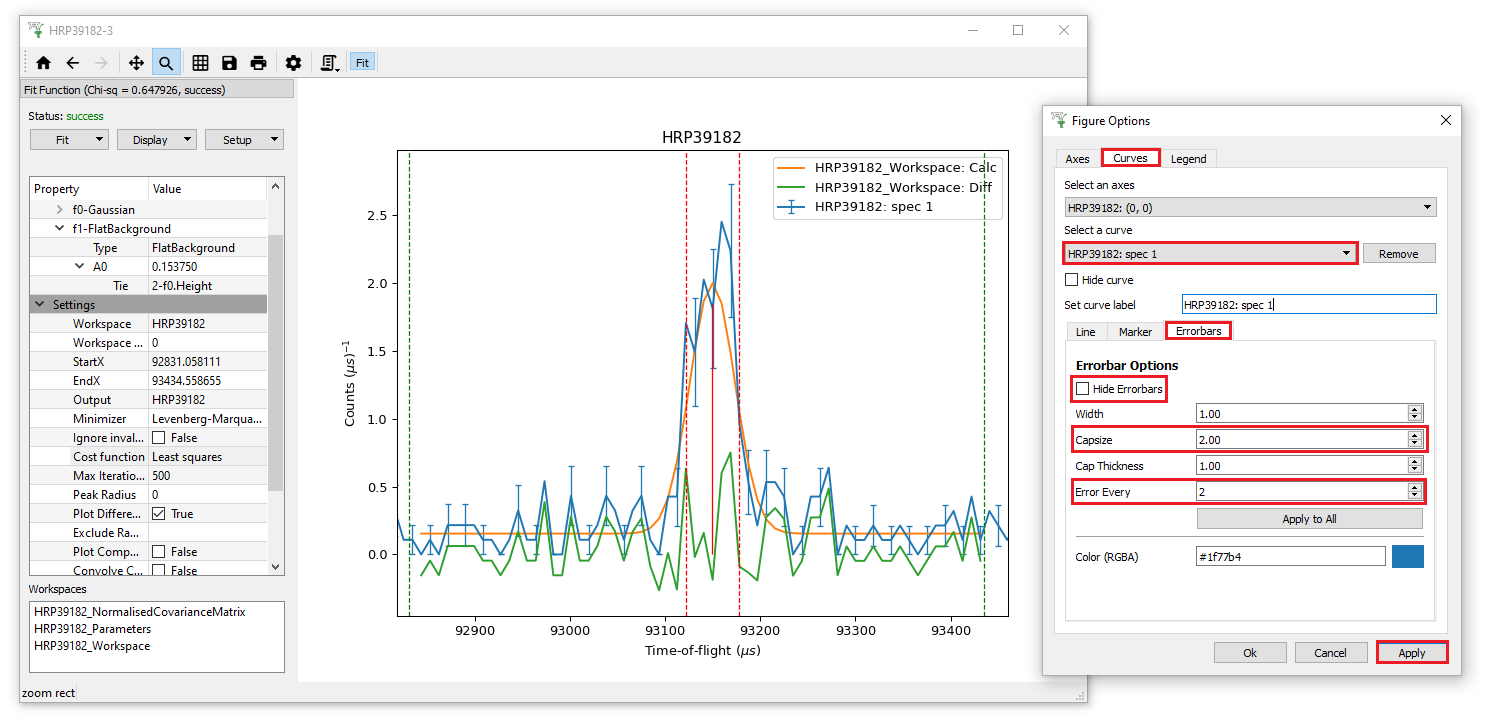The width and height of the screenshot is (1487, 724).
Task: Uncheck the Plot Difference checkbox
Action: coord(158,514)
